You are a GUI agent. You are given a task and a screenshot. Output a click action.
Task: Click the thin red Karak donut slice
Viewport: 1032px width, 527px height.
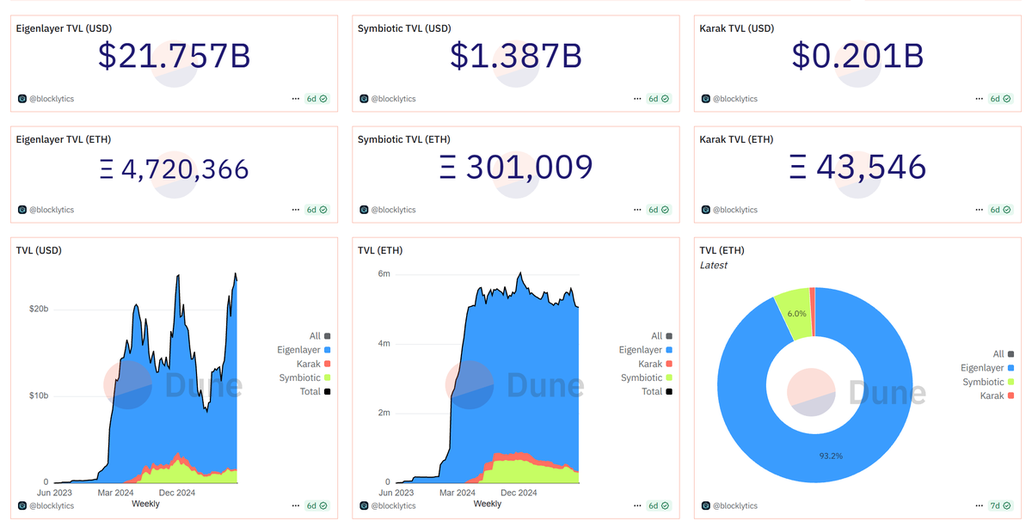coord(813,312)
